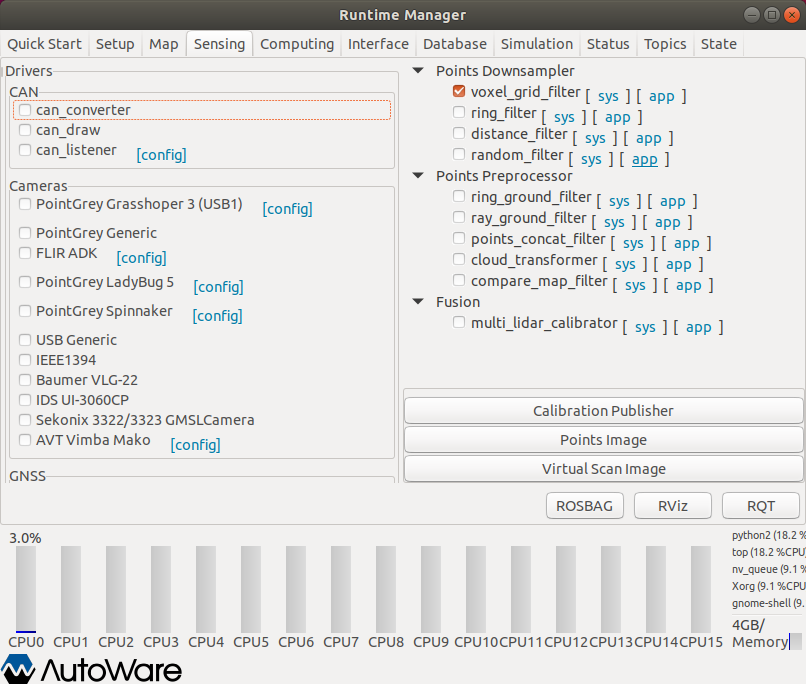
Task: Open AVT Vimba Mako config link
Action: 195,445
